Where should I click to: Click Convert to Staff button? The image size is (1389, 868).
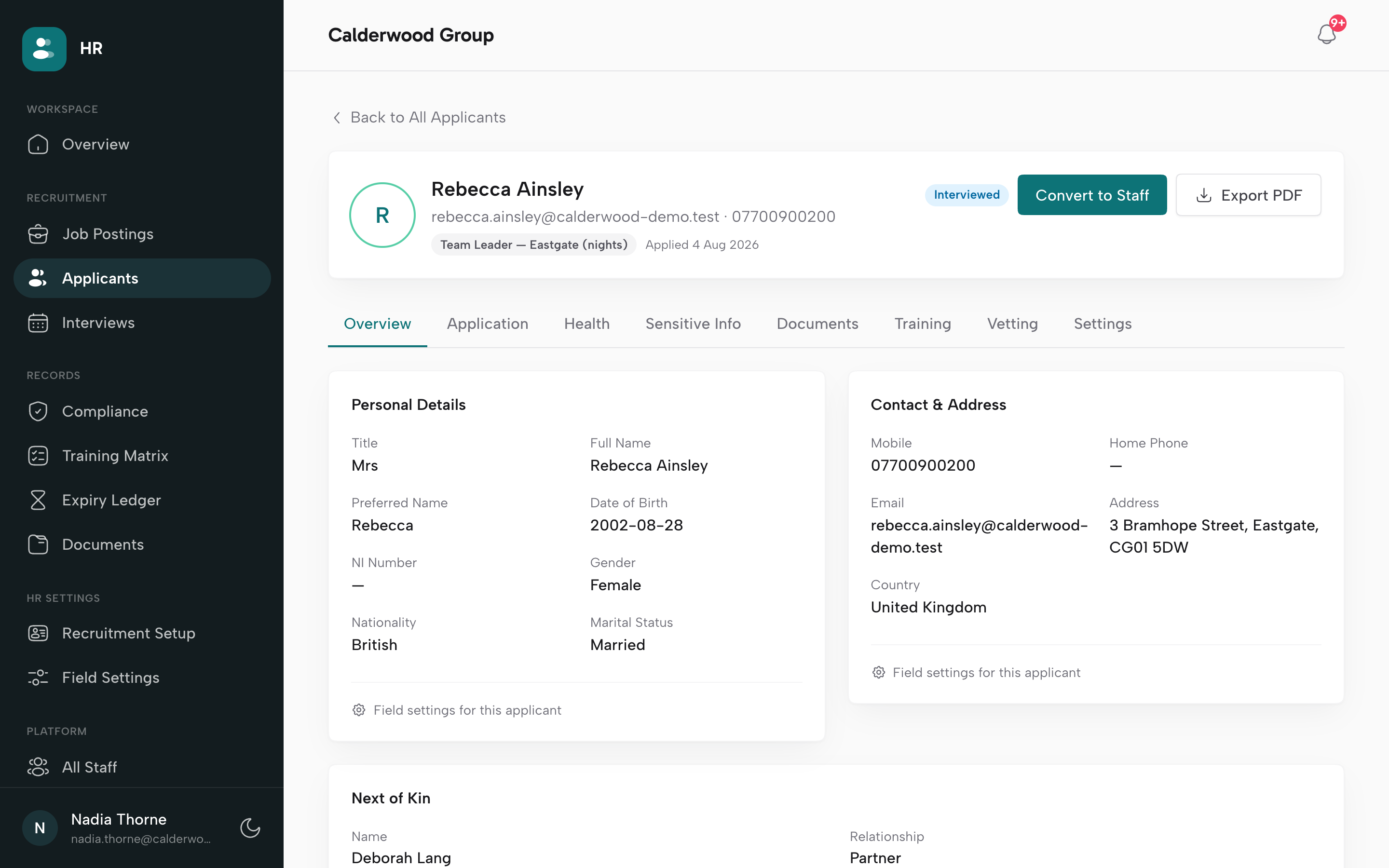click(x=1092, y=195)
